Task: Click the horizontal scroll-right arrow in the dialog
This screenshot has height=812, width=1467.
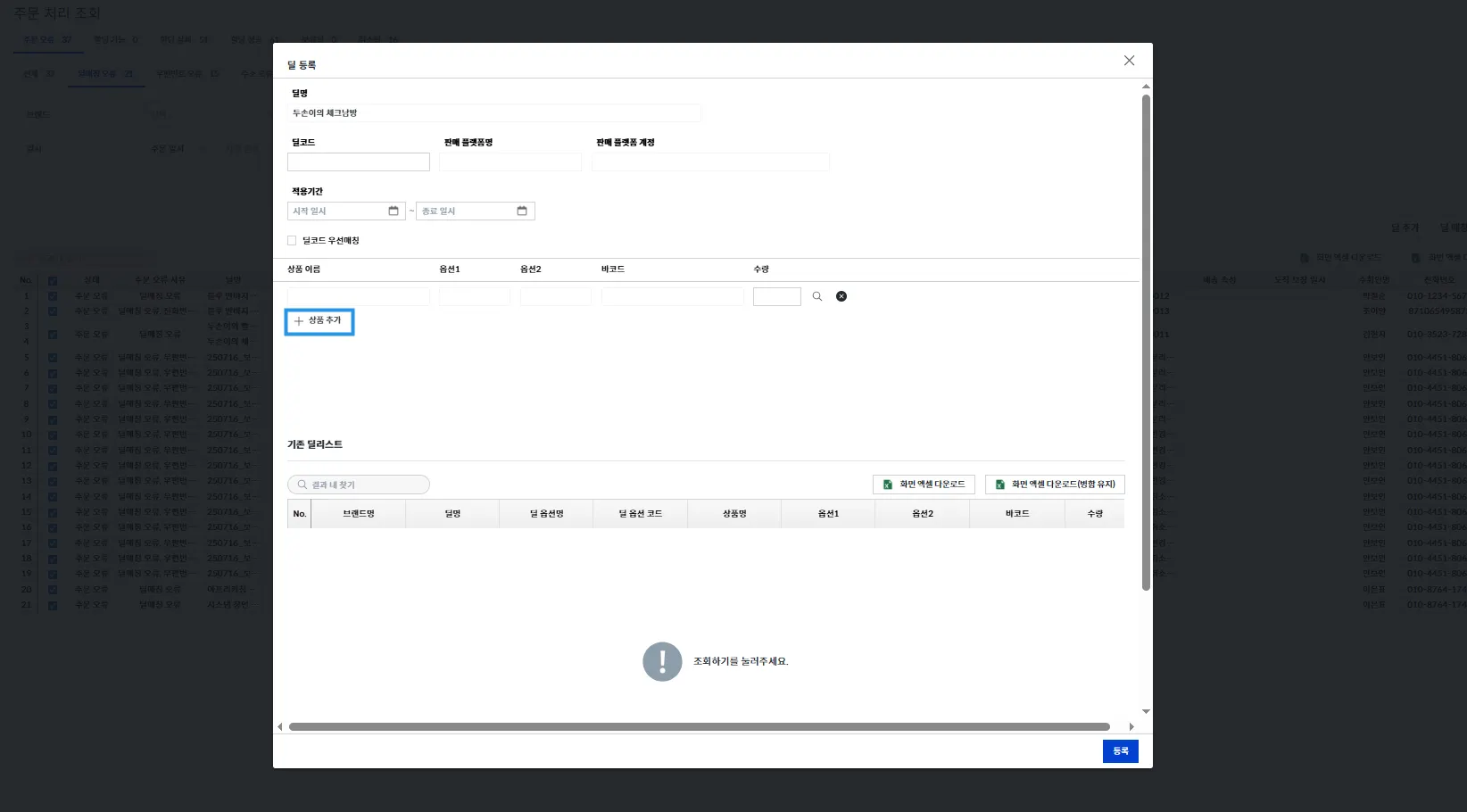Action: (x=1131, y=727)
